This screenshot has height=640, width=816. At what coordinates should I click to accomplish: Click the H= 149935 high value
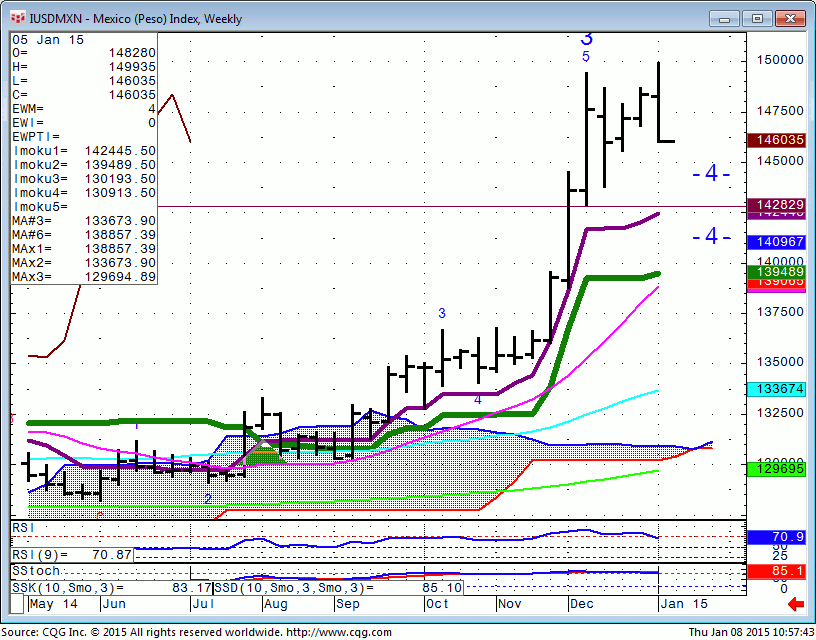[84, 67]
